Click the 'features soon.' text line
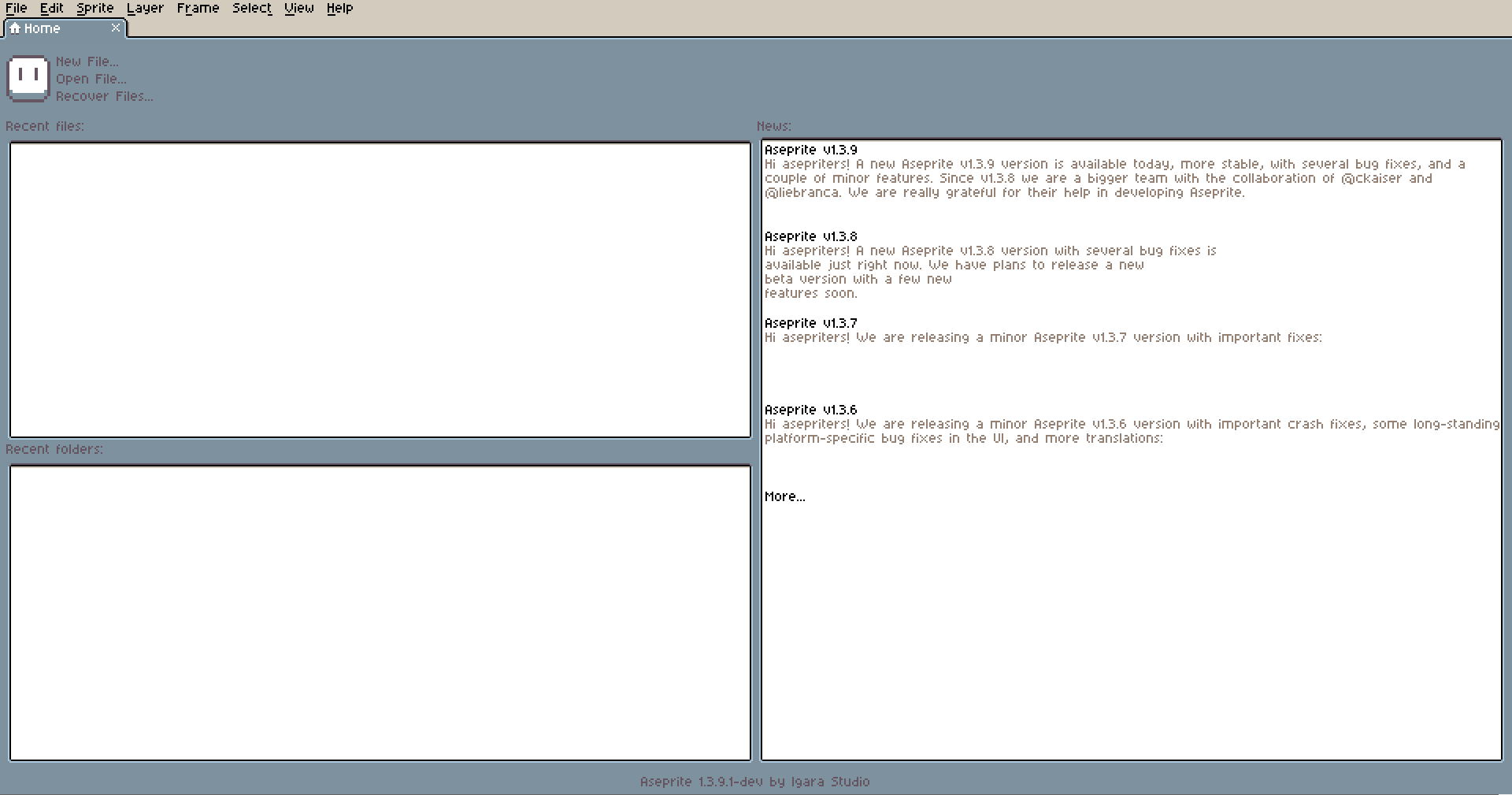This screenshot has height=795, width=1512. pos(811,293)
